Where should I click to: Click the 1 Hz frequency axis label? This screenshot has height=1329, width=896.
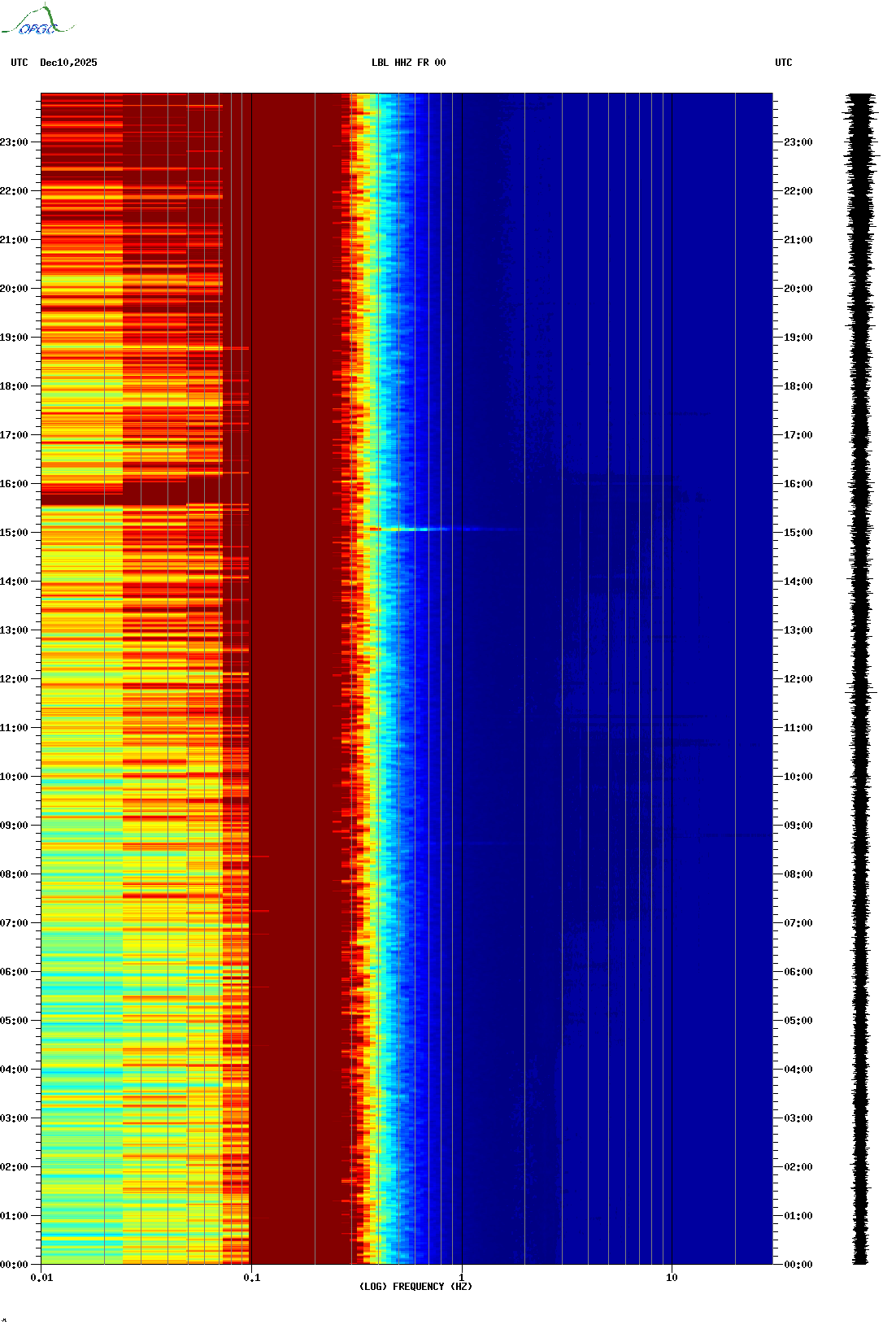462,1278
